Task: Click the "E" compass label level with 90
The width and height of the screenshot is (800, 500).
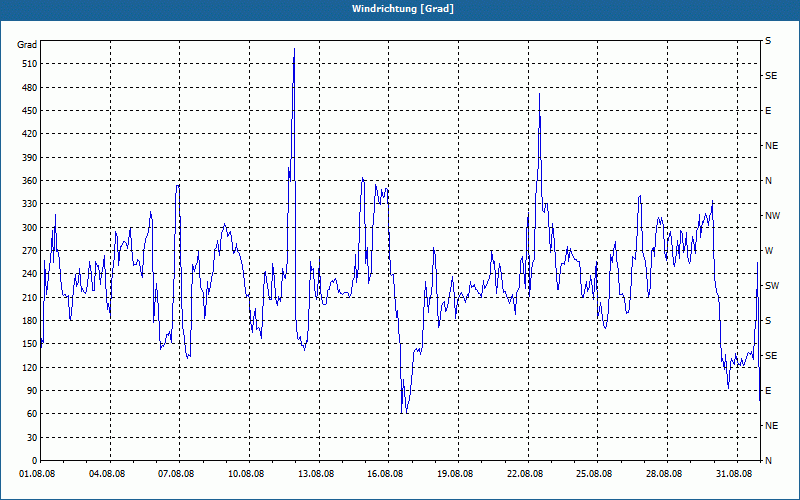Action: (768, 391)
